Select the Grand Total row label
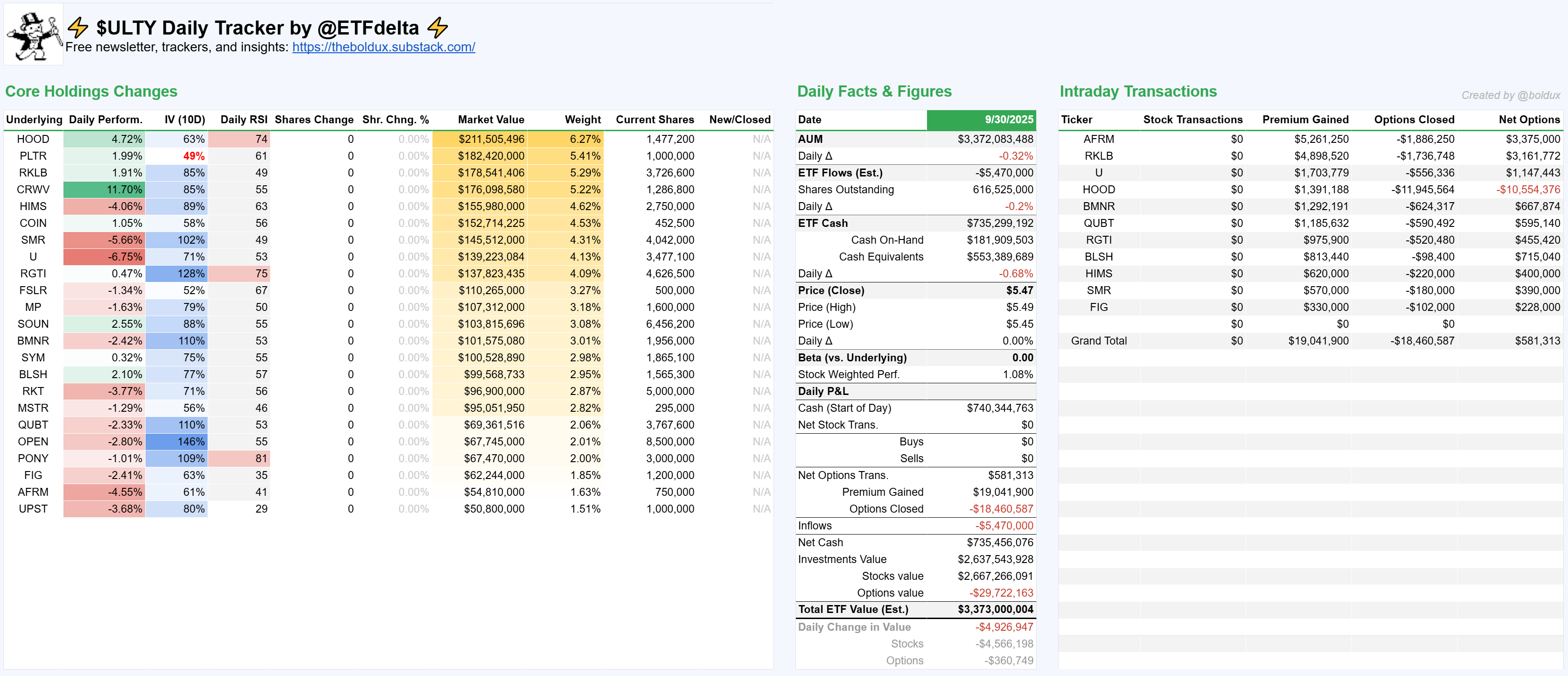This screenshot has width=1568, height=676. tap(1098, 341)
